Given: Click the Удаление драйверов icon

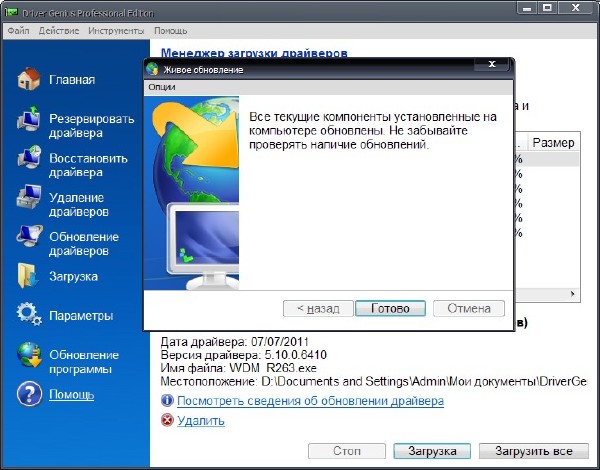Looking at the screenshot, I should tap(28, 201).
